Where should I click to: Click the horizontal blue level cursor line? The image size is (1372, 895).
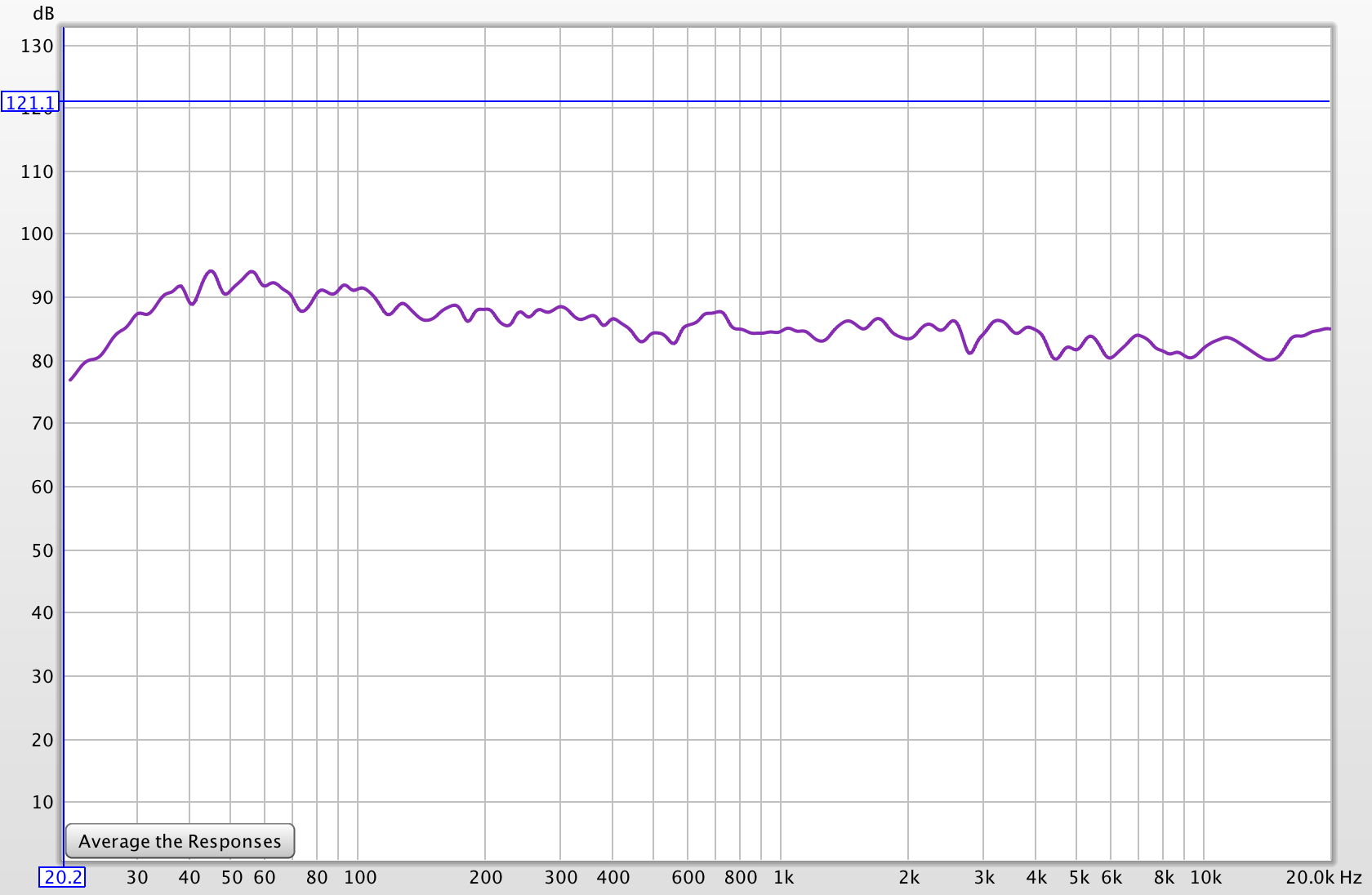pos(697,101)
